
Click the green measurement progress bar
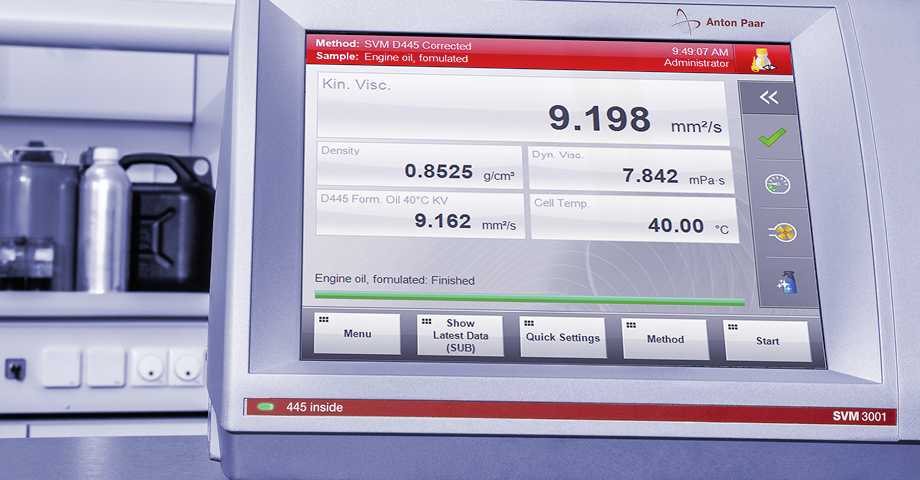coord(529,298)
